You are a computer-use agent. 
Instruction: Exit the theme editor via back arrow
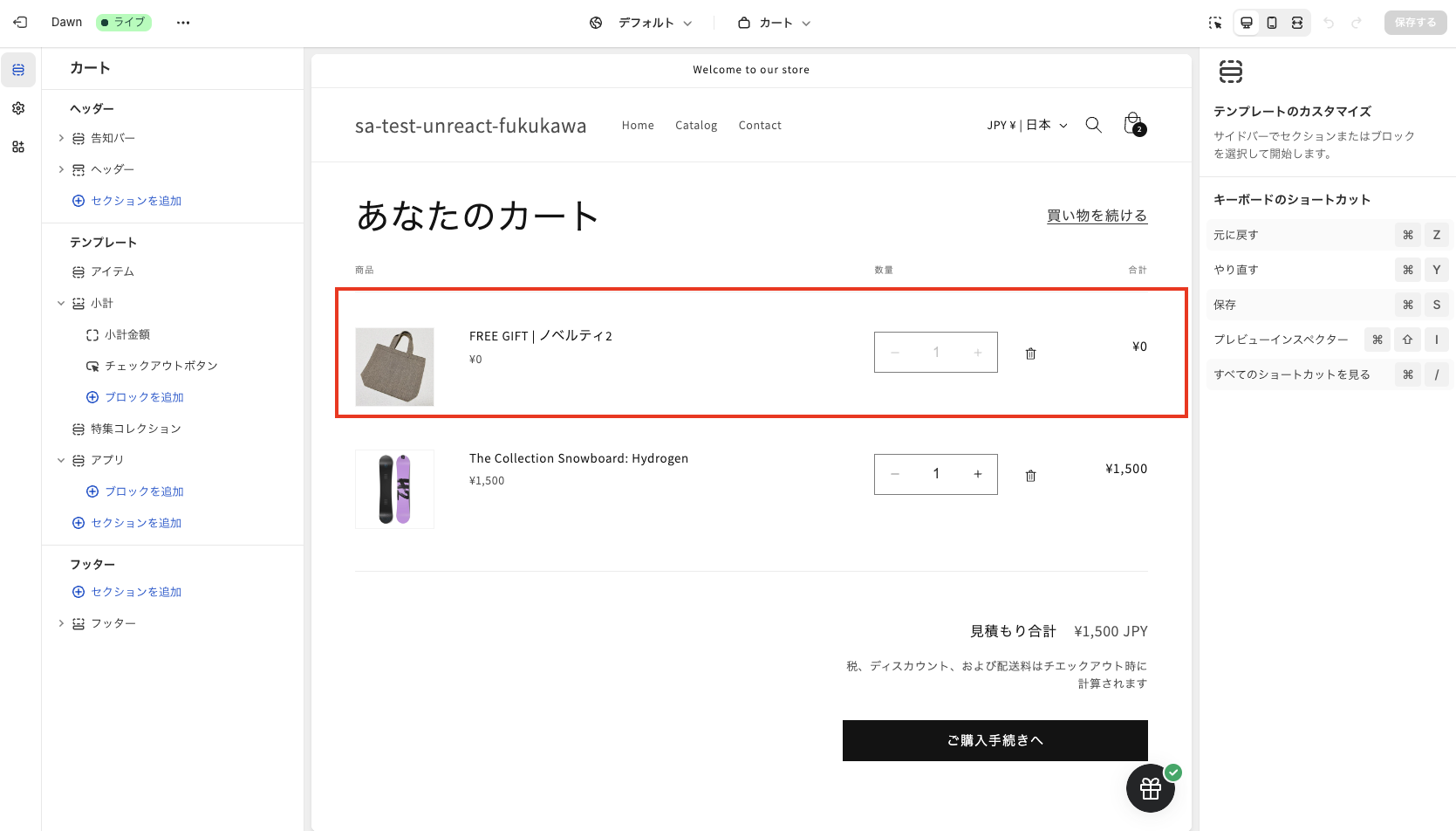pos(19,22)
